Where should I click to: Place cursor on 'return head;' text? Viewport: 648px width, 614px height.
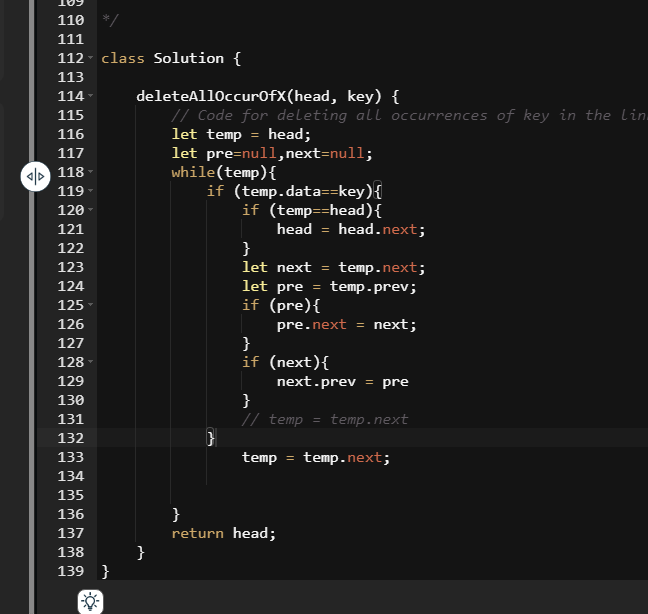pyautogui.click(x=224, y=533)
